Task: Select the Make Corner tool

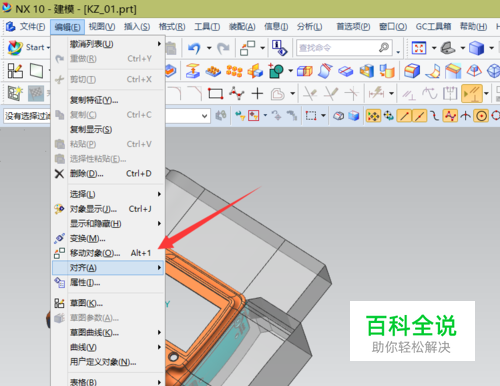Action: [x=352, y=94]
